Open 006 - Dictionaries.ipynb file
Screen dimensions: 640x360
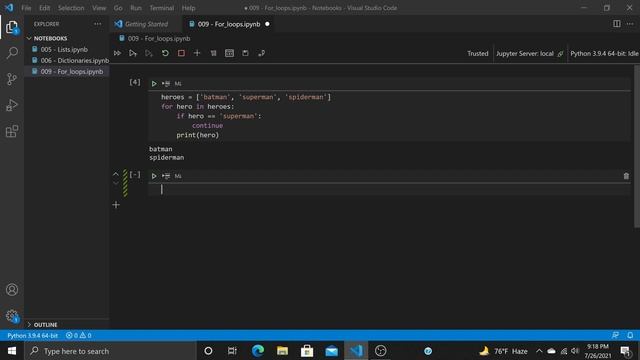point(75,60)
